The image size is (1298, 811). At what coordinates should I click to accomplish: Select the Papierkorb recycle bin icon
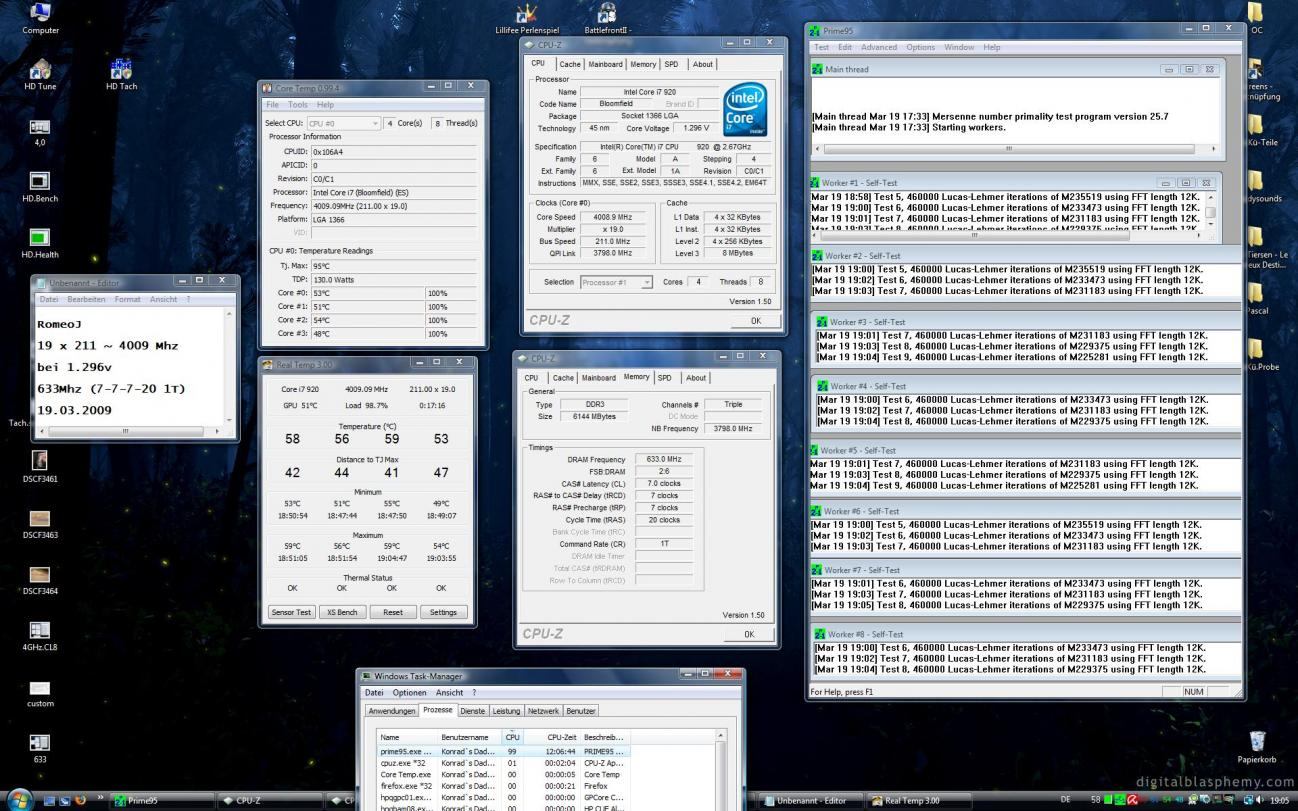pyautogui.click(x=1257, y=747)
